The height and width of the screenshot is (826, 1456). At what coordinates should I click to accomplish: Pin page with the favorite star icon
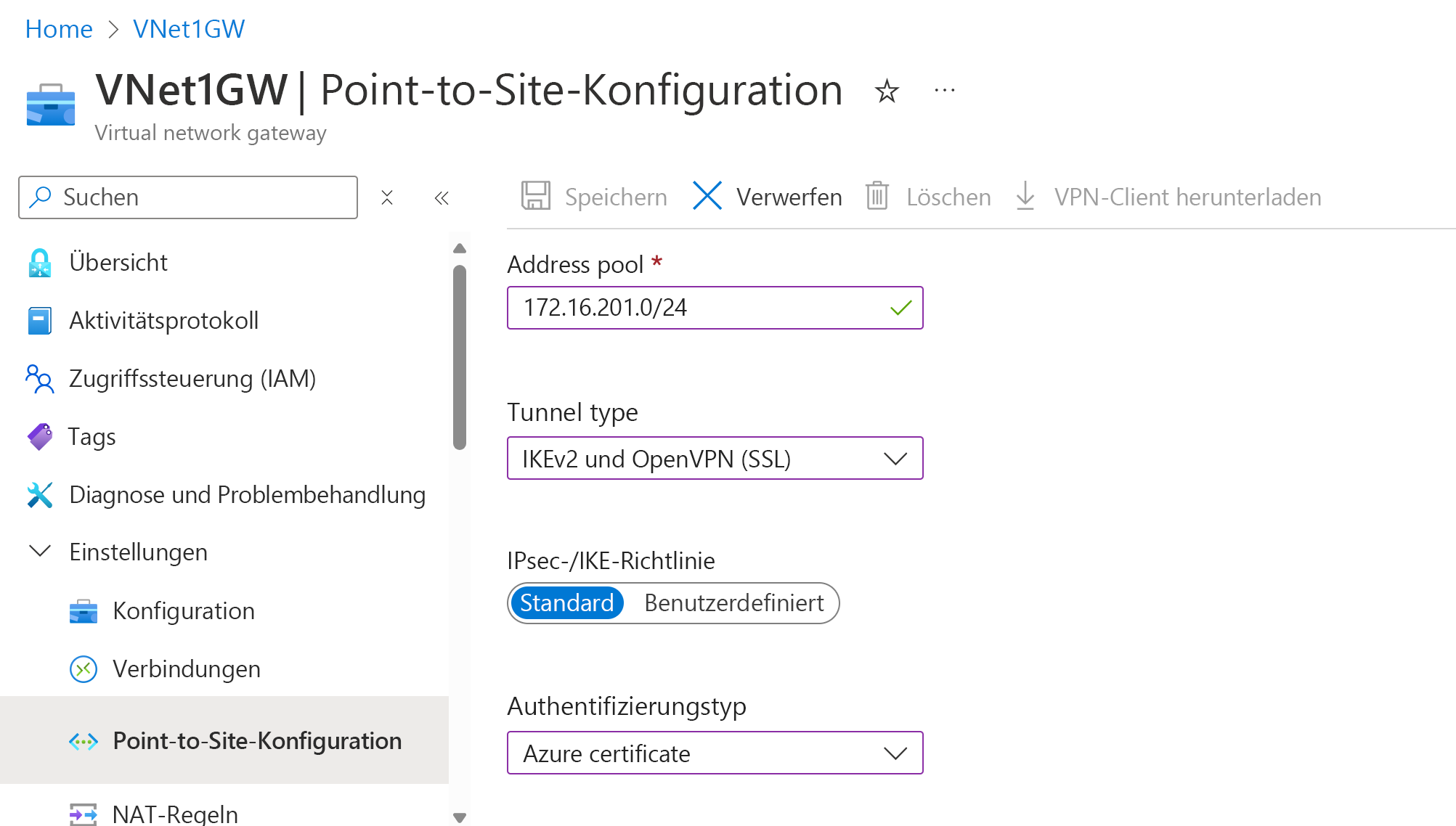[x=887, y=91]
